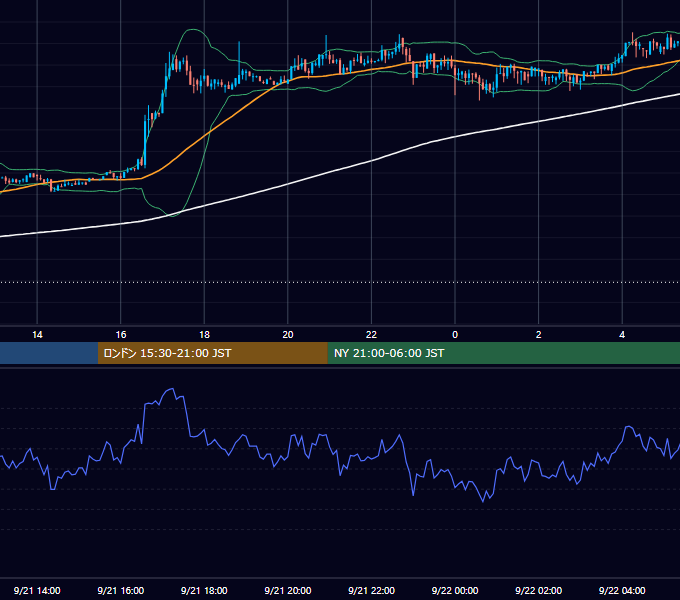680x600 pixels.
Task: Click the 2 hour label on time axis
Action: coord(539,335)
